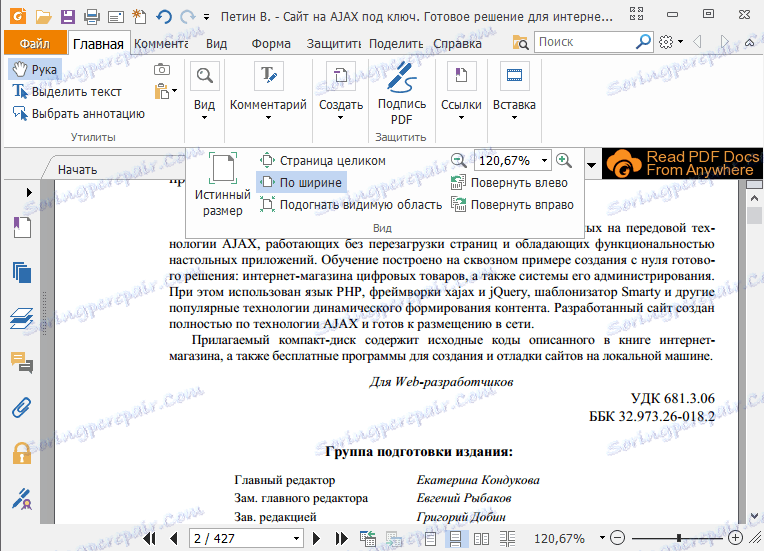This screenshot has height=551, width=764.
Task: Zoom in using the plus magnifier in Вид popup
Action: (x=564, y=160)
